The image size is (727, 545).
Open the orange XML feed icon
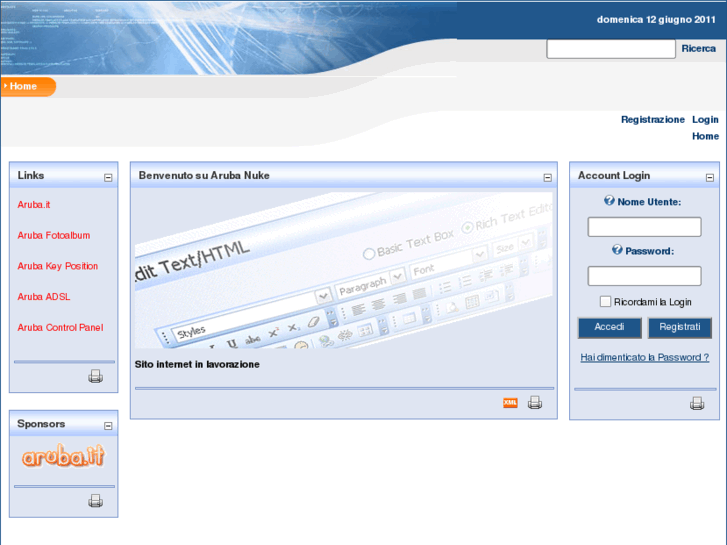coord(510,403)
